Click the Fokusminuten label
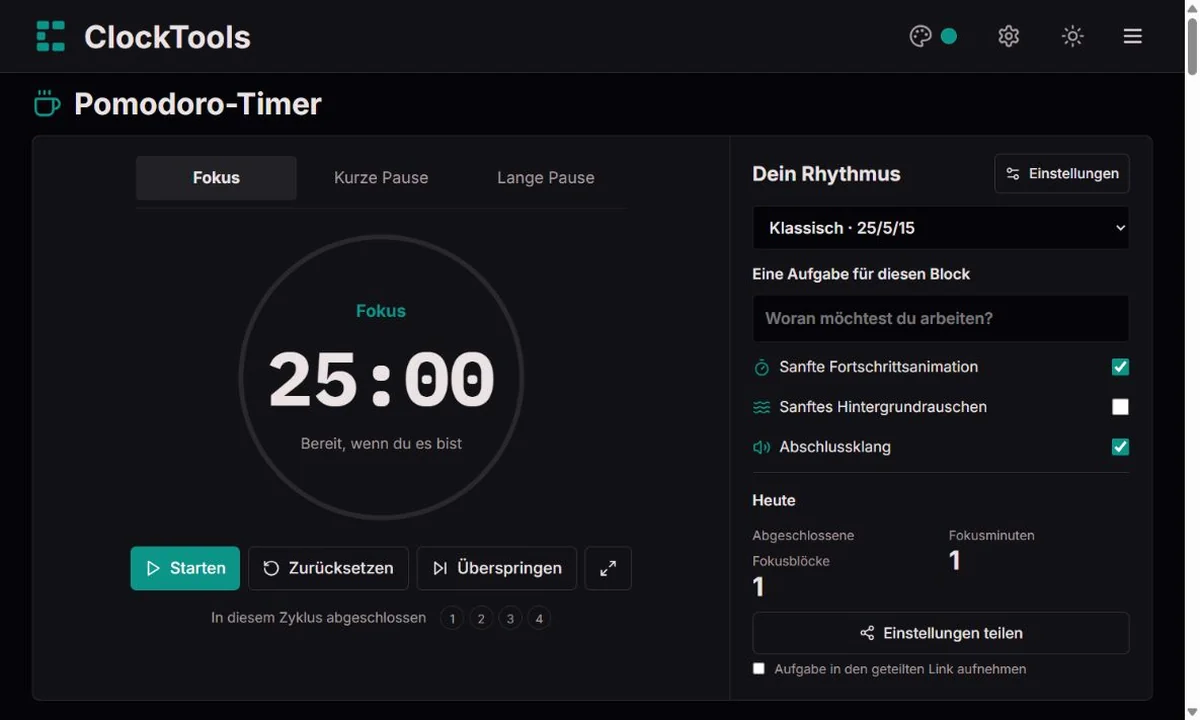The width and height of the screenshot is (1200, 720). [992, 535]
